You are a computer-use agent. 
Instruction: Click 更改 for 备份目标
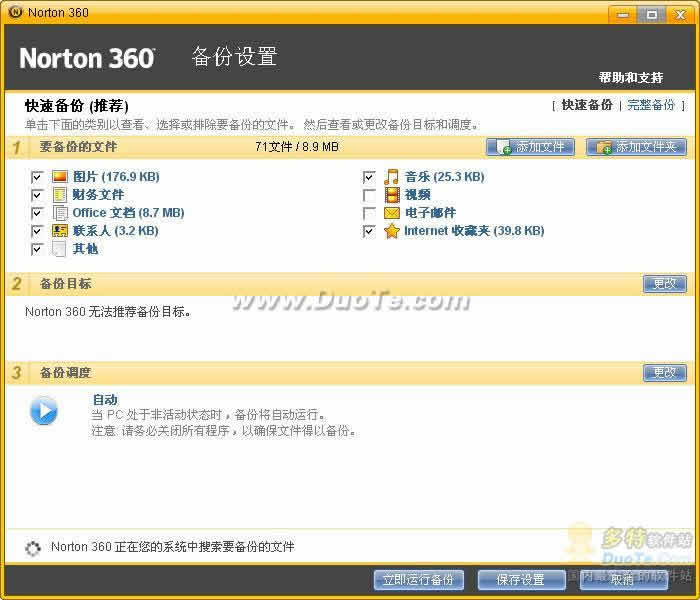(665, 284)
